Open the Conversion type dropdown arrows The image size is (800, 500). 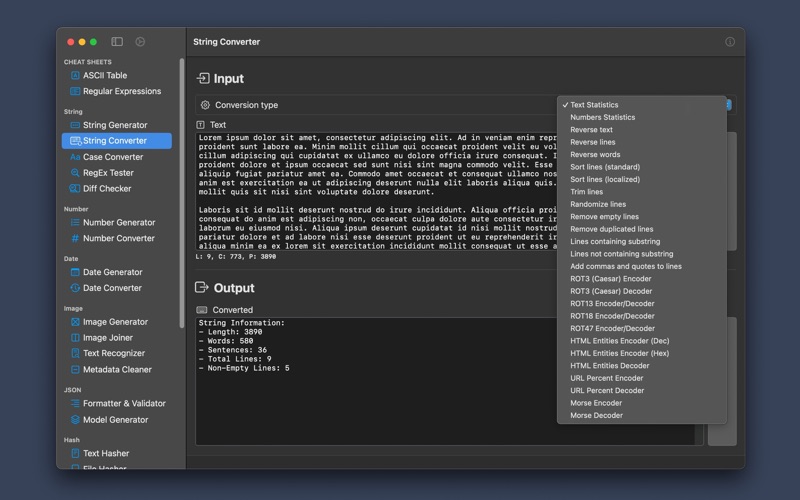[x=729, y=105]
